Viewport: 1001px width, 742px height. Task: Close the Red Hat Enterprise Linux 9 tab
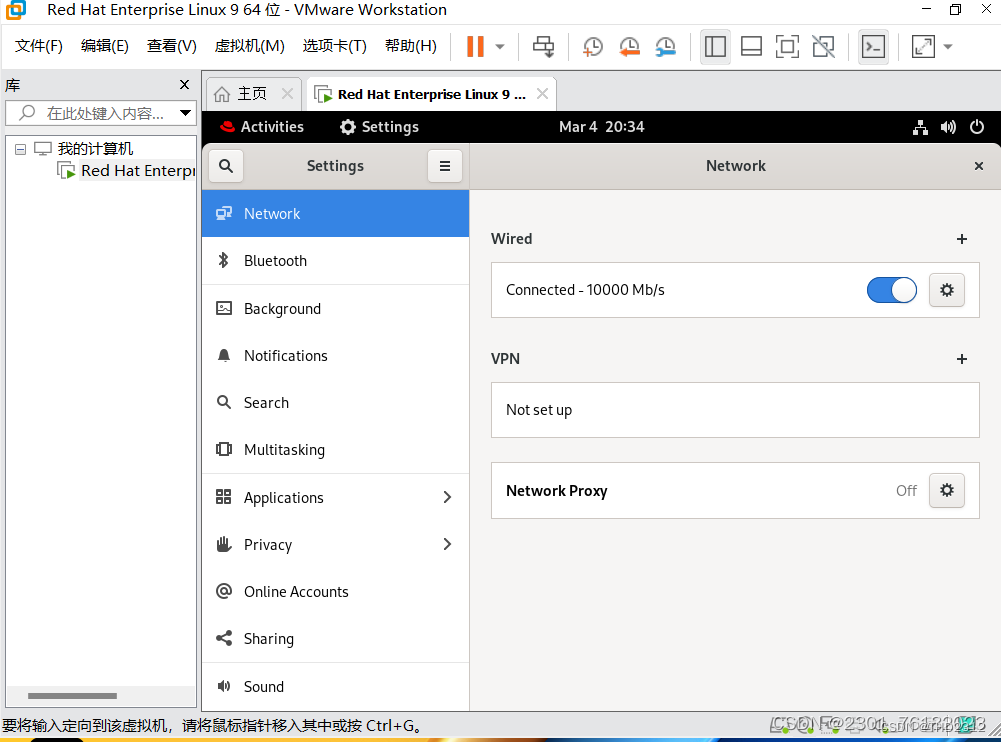click(543, 94)
